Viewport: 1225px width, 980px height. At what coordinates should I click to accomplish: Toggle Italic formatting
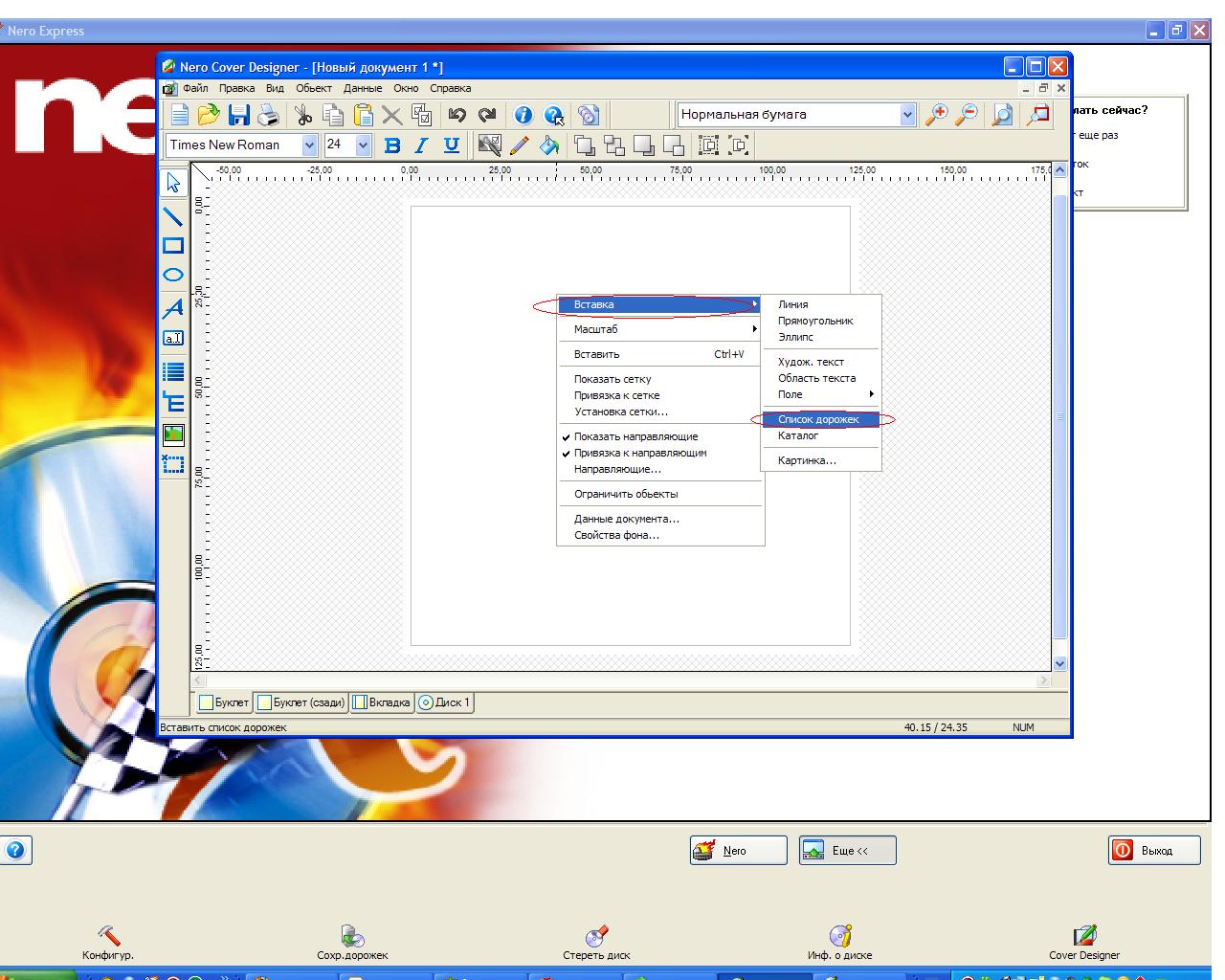pos(421,145)
